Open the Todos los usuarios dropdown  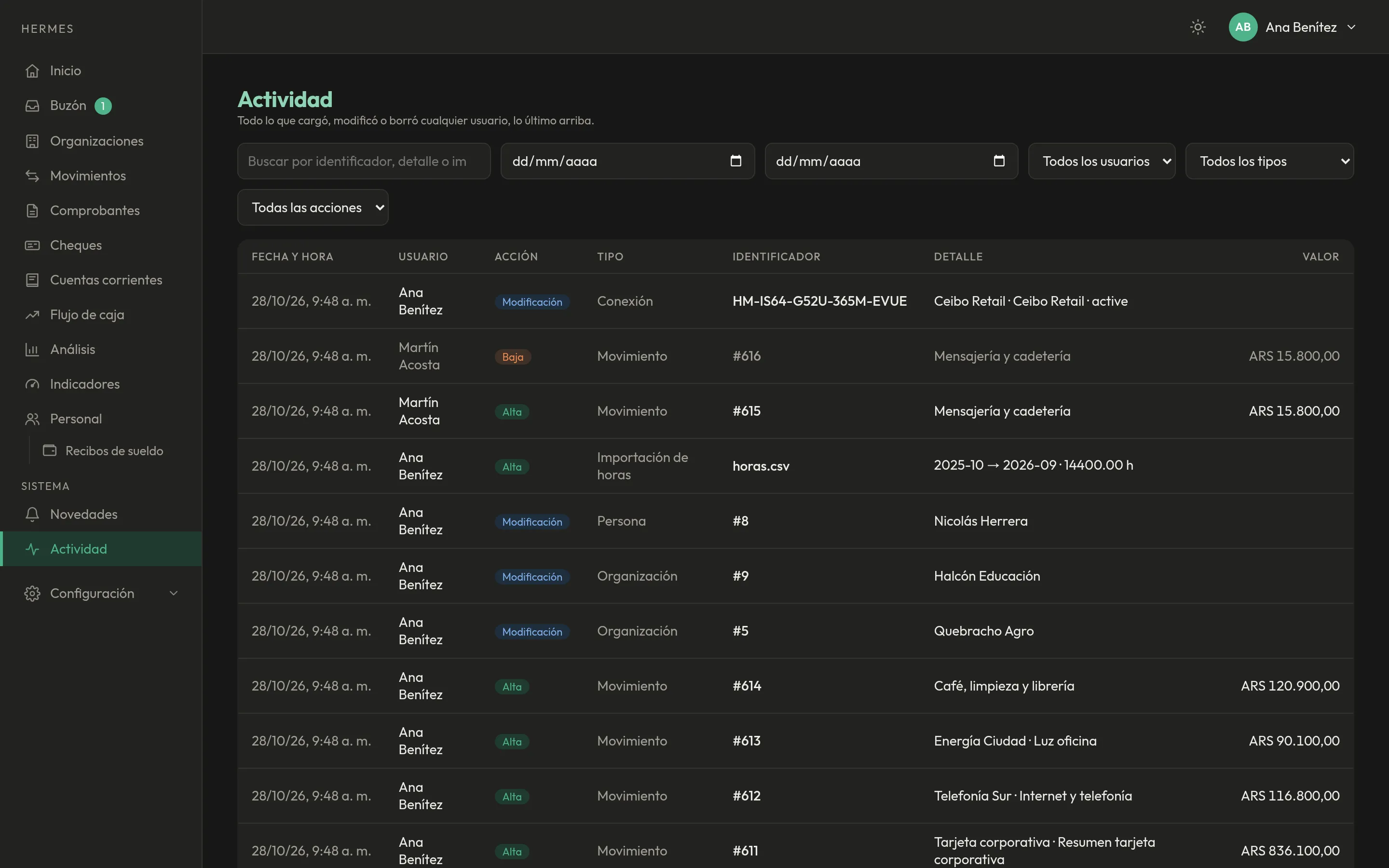coord(1102,162)
